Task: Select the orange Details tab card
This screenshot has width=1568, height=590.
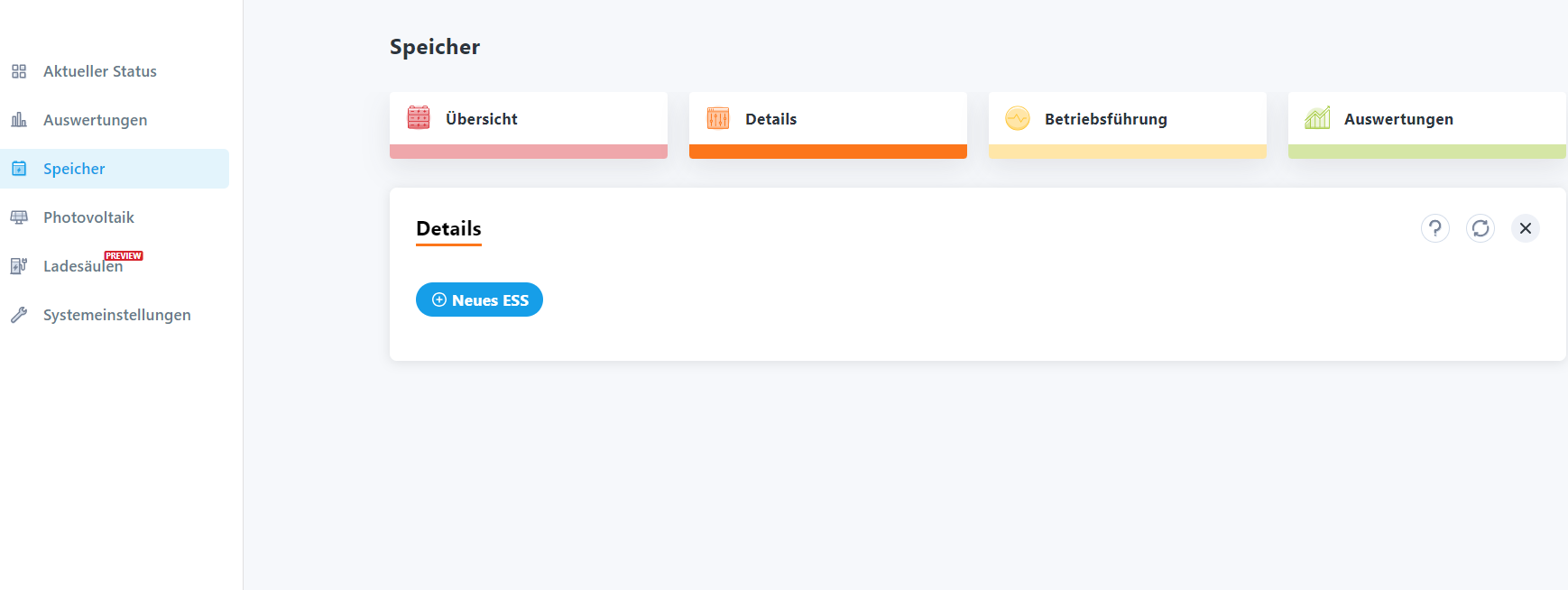Action: [x=827, y=119]
